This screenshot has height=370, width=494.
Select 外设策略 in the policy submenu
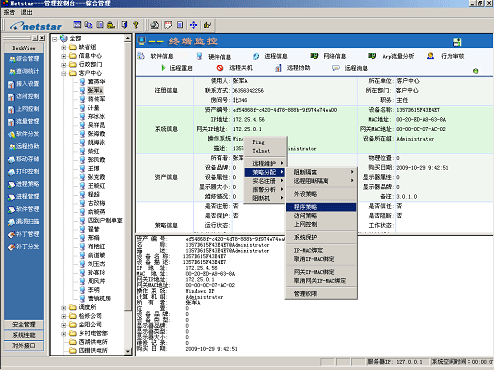(x=321, y=194)
